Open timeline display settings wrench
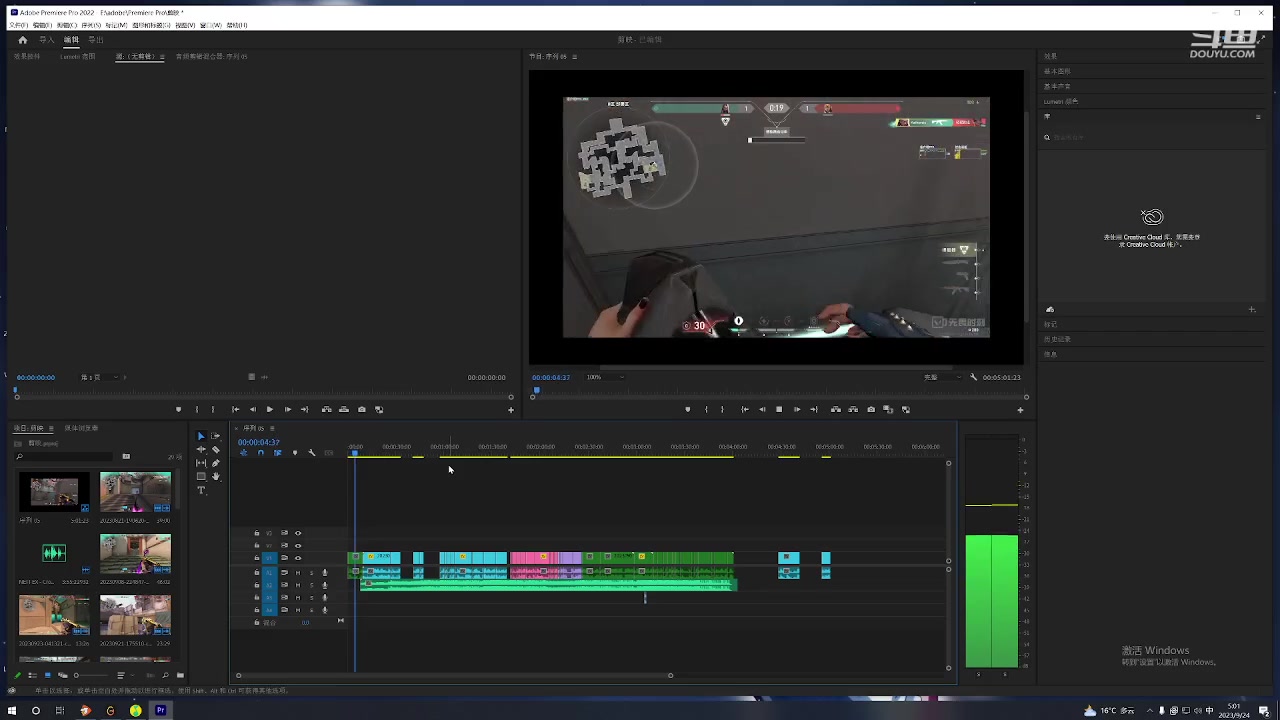 click(311, 453)
